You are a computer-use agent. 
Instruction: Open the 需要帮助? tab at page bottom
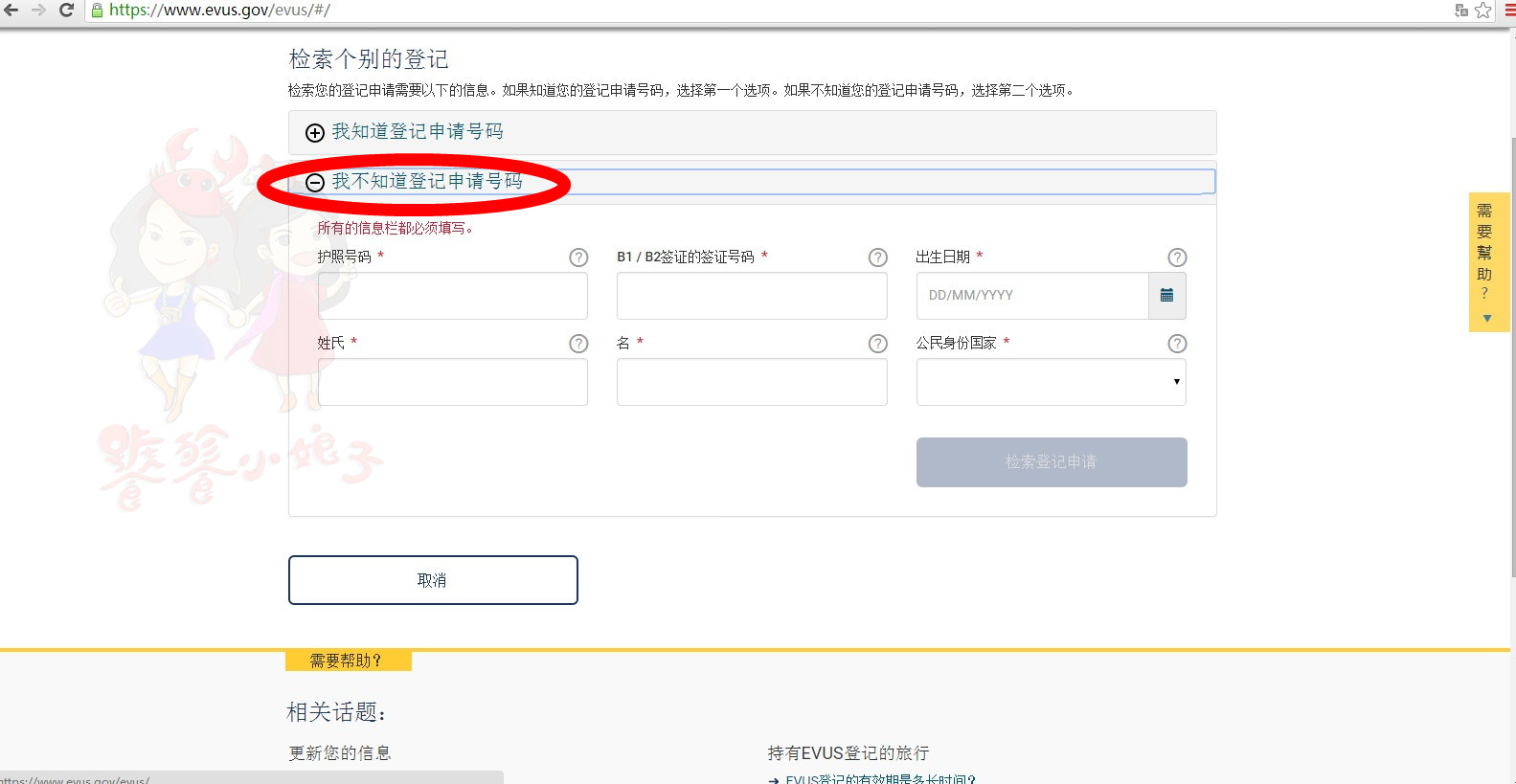tap(348, 661)
